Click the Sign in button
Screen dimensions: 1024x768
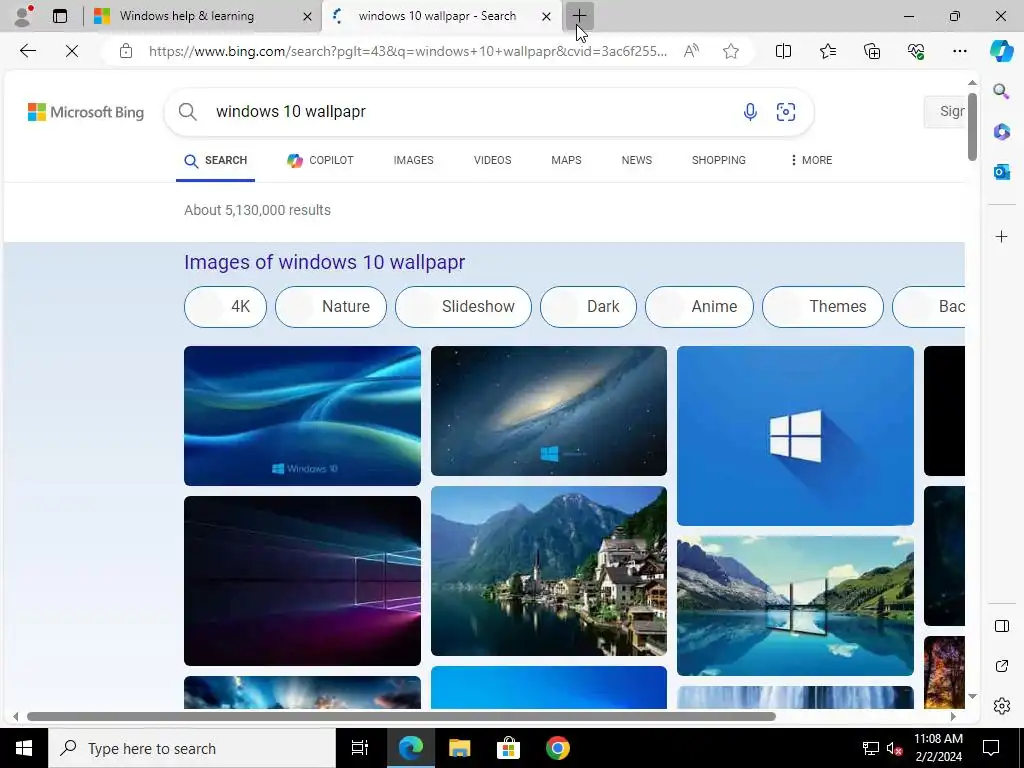pos(944,112)
